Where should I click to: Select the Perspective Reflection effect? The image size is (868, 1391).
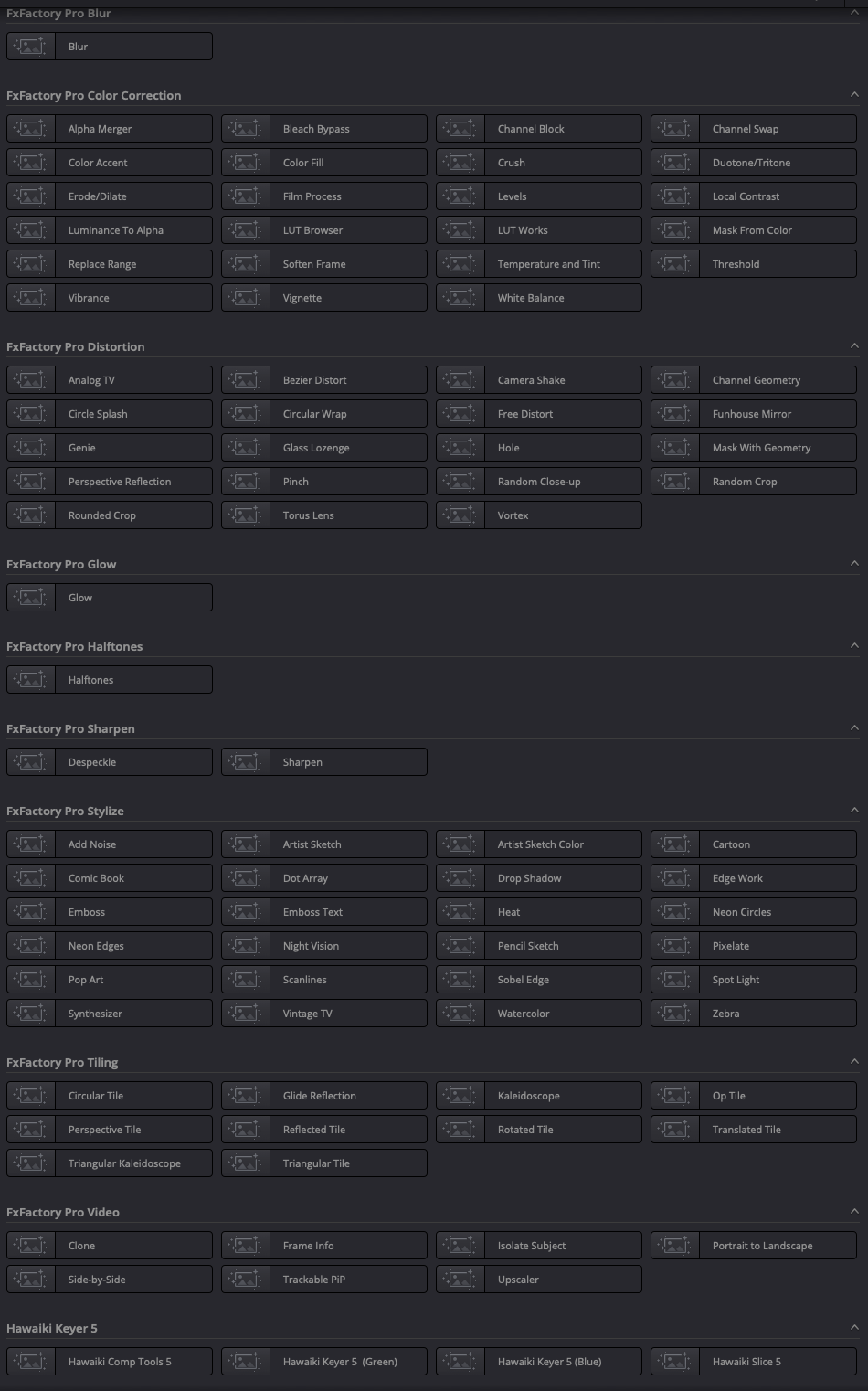(x=110, y=482)
